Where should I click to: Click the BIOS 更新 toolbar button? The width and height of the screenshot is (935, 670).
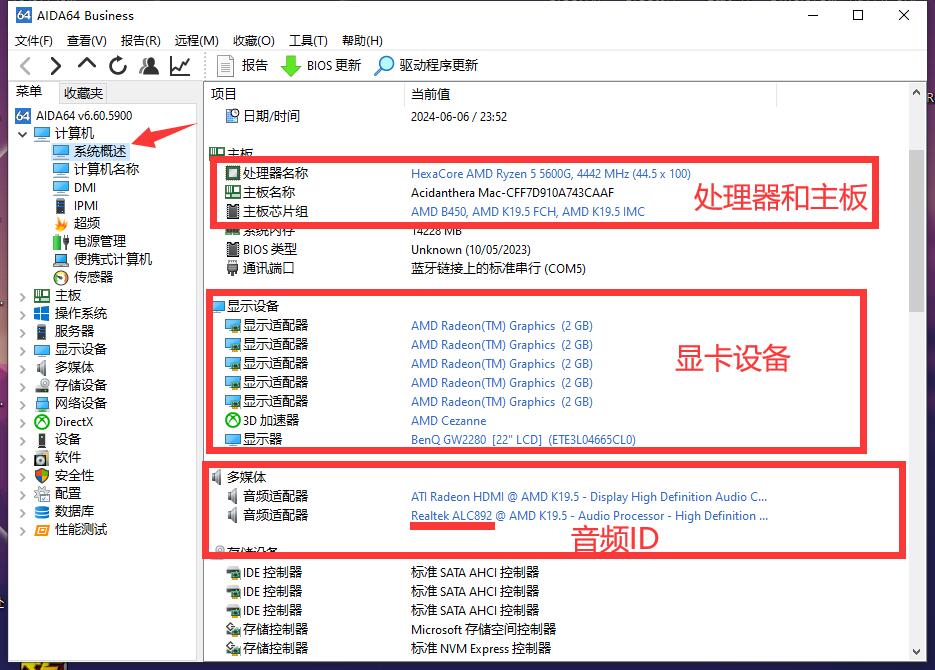pyautogui.click(x=321, y=66)
